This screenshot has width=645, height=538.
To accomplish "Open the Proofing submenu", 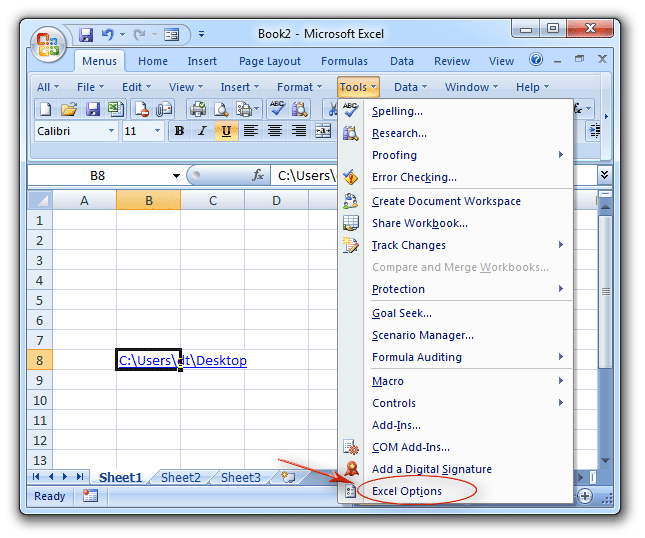I will pos(456,155).
